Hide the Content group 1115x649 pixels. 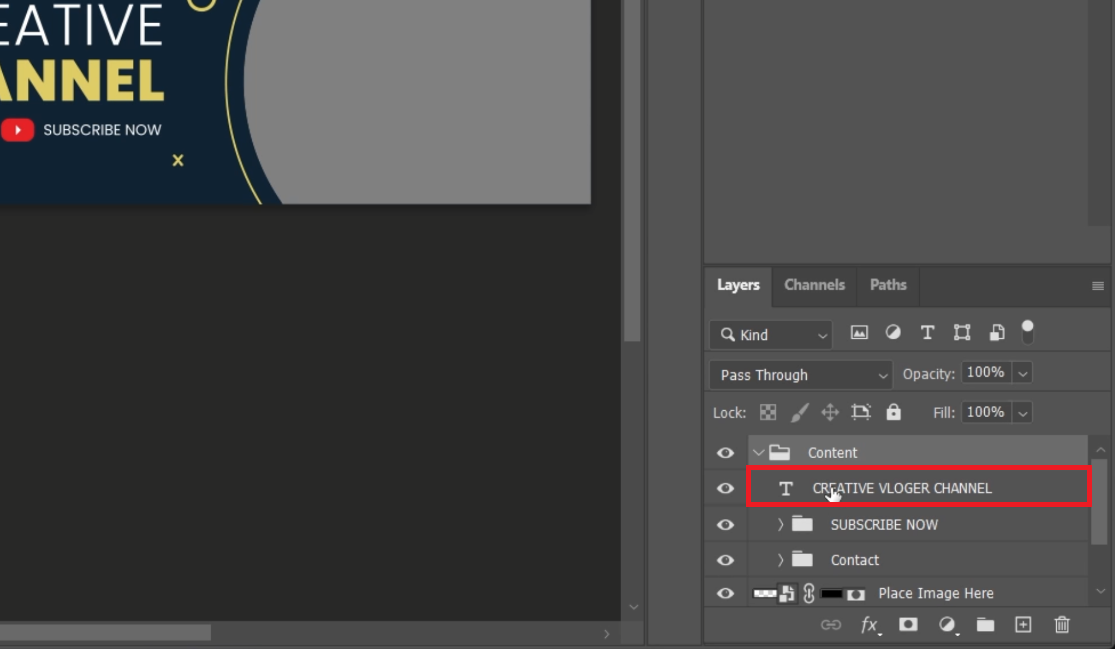pyautogui.click(x=725, y=453)
